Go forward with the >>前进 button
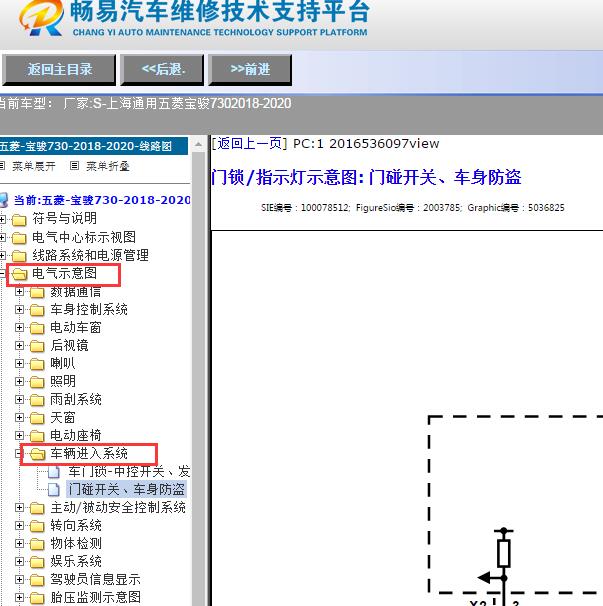The height and width of the screenshot is (606, 603). tap(250, 70)
